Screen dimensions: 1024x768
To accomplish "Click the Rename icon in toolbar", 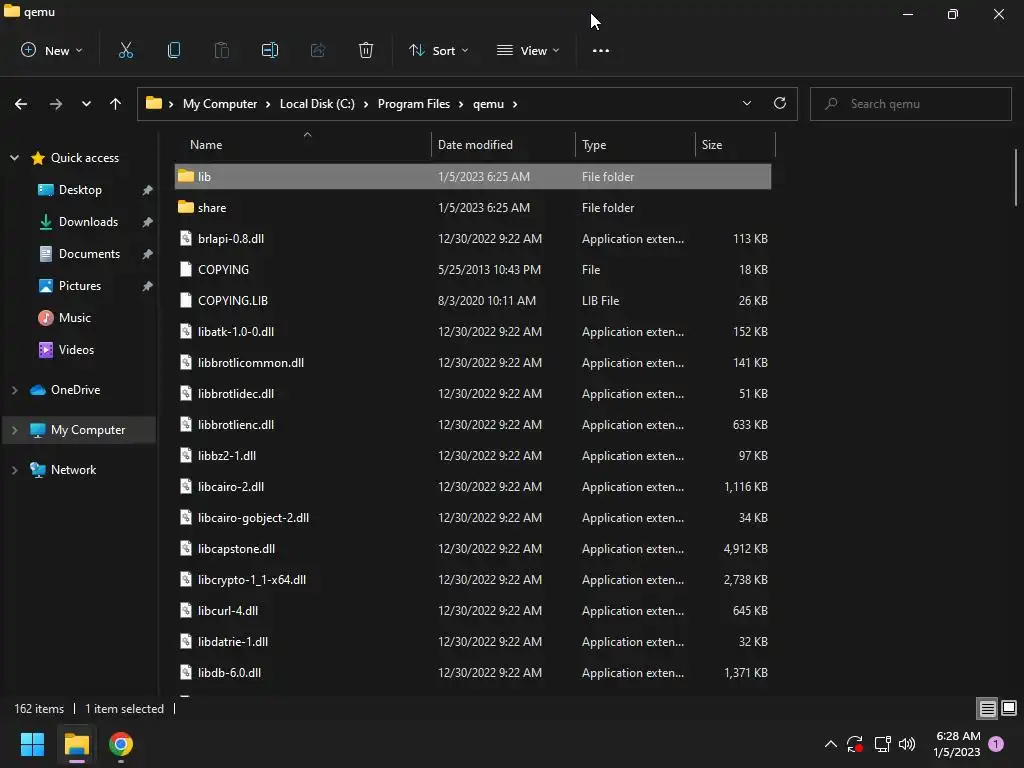I will click(x=270, y=50).
